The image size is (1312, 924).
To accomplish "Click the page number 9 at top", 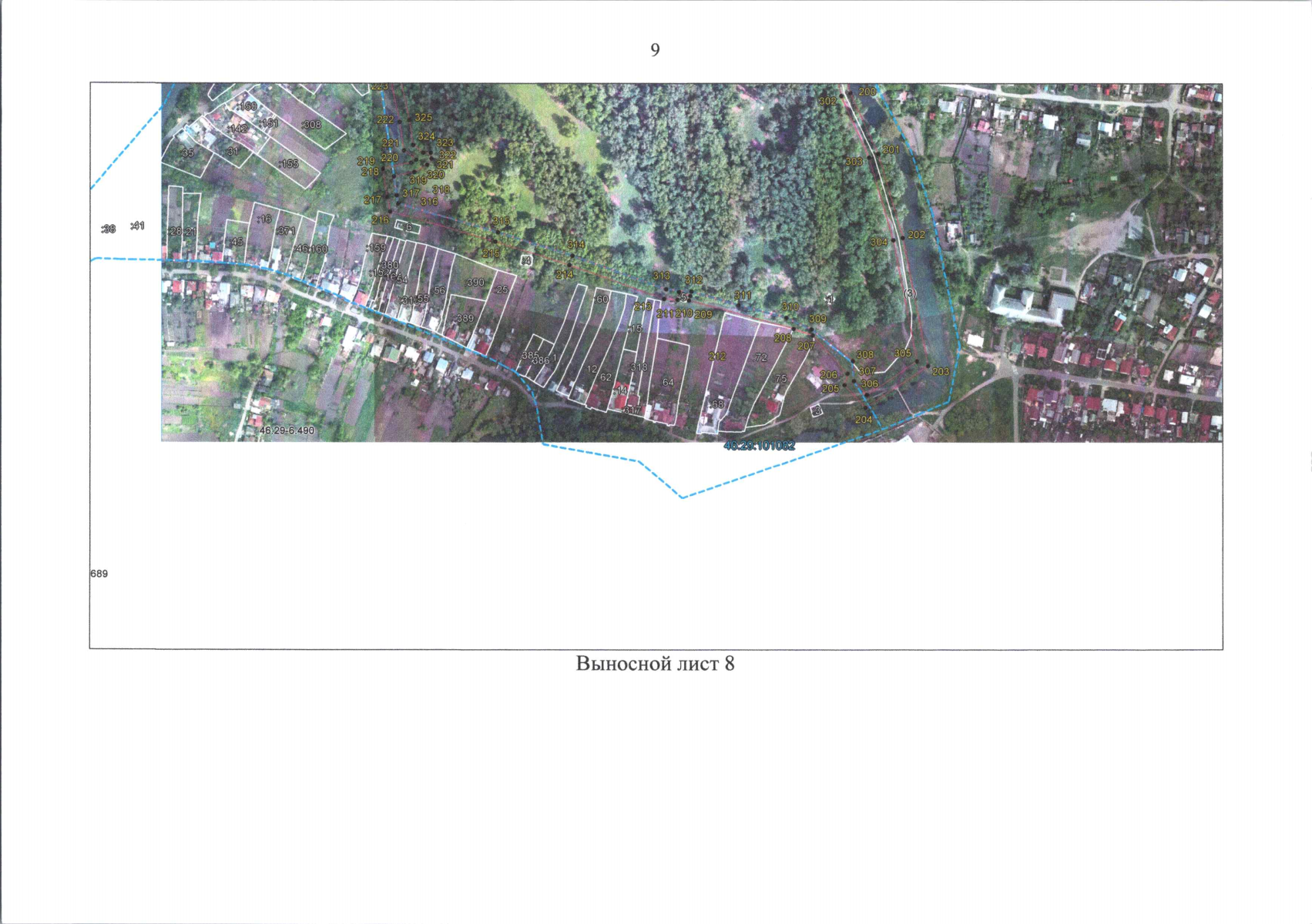I will [x=655, y=50].
